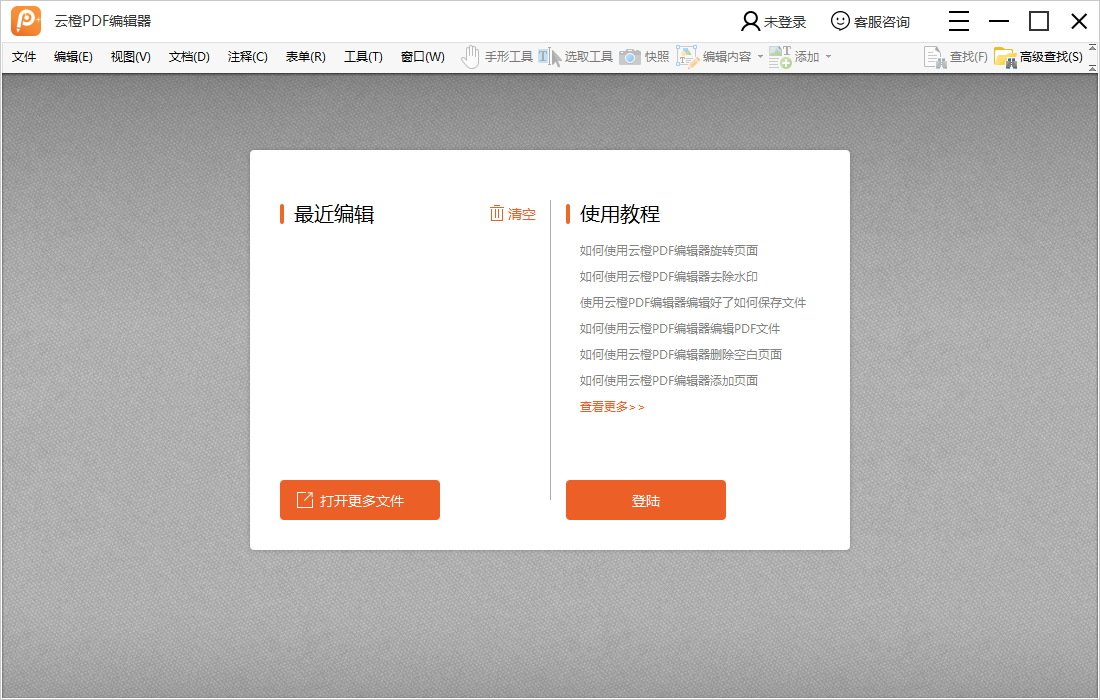The width and height of the screenshot is (1100, 700).
Task: Click the 最近编辑 heading
Action: pos(334,214)
